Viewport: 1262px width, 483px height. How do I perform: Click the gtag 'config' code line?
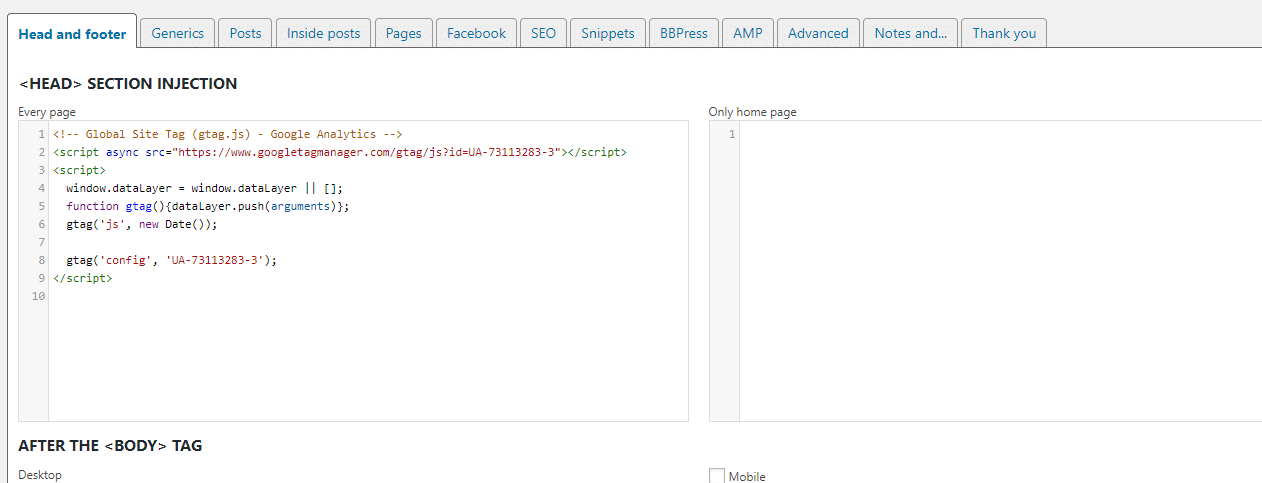click(171, 260)
